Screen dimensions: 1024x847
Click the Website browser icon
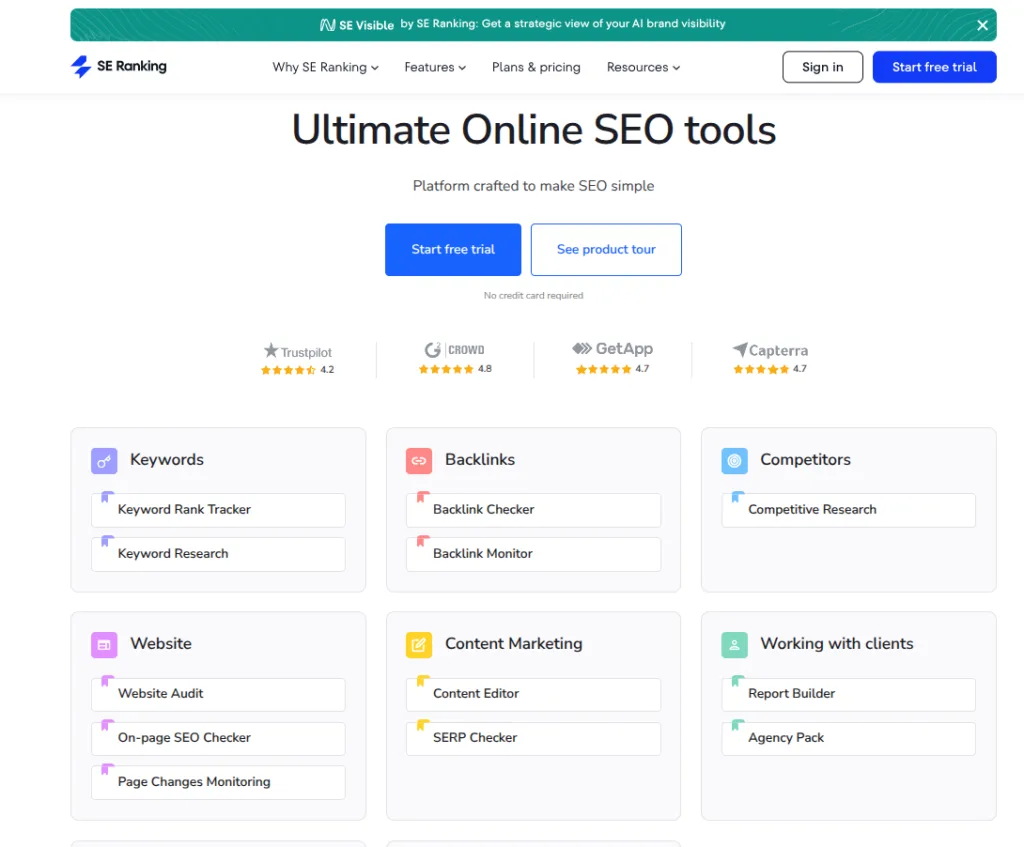pos(104,644)
